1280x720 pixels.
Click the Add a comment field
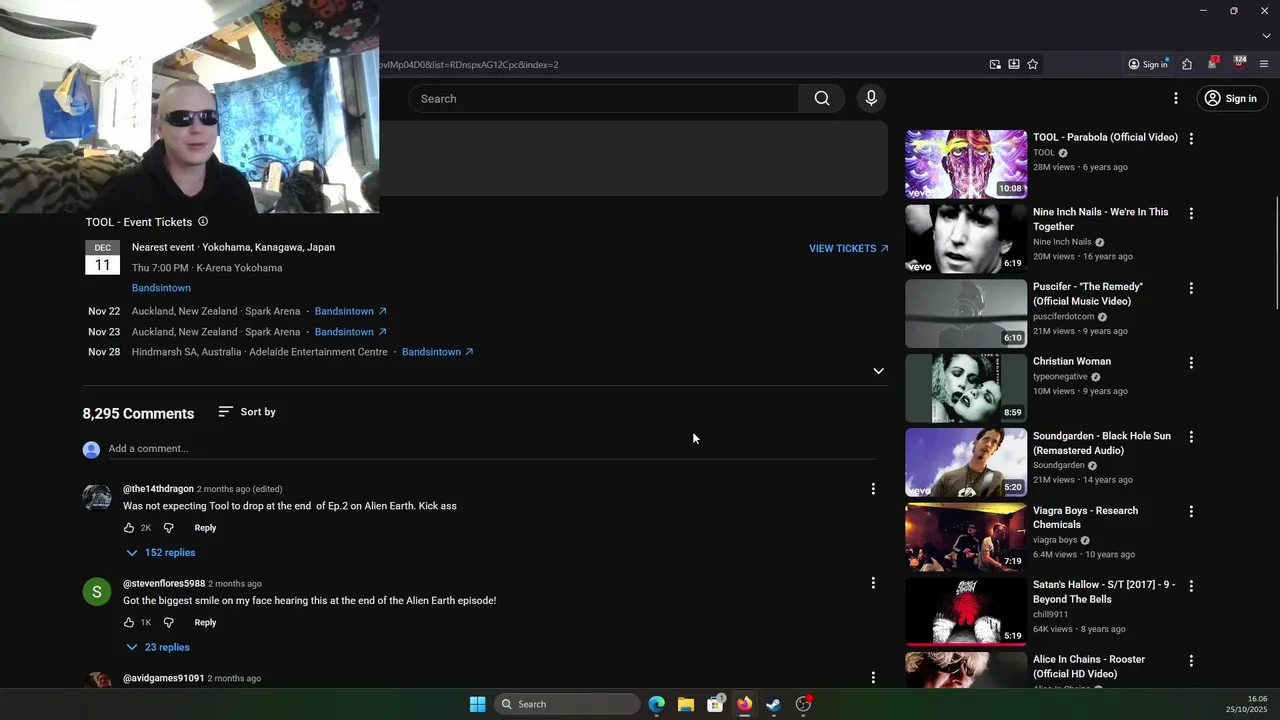pyautogui.click(x=492, y=449)
